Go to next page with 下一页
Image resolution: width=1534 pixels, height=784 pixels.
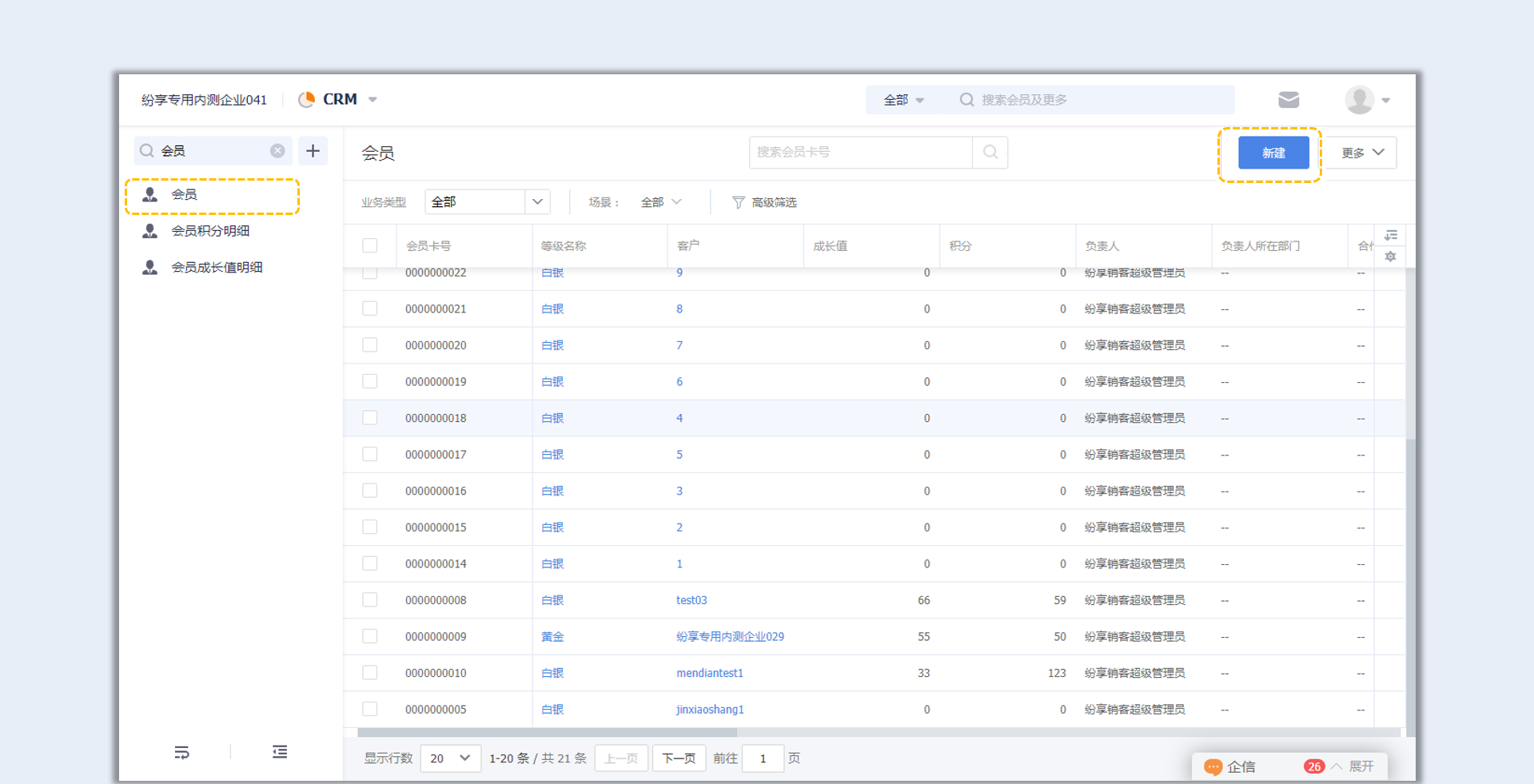[679, 758]
